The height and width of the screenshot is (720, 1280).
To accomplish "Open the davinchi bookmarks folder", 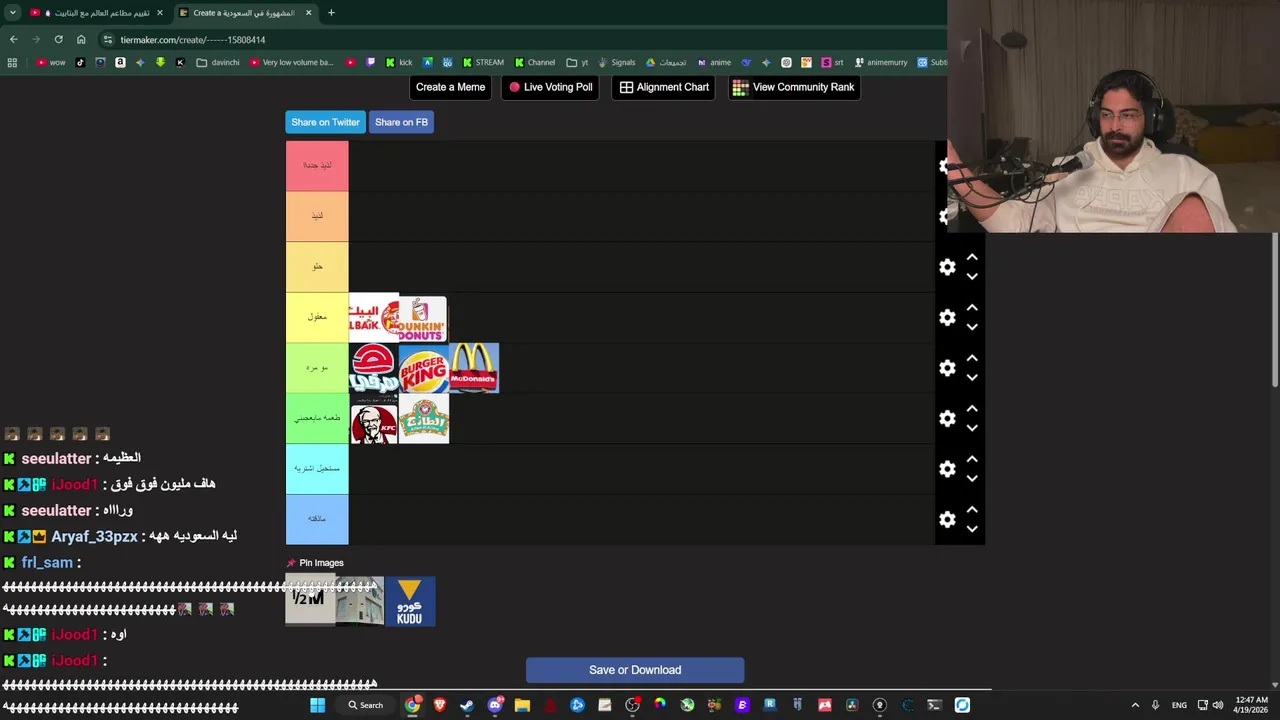I will coord(218,62).
